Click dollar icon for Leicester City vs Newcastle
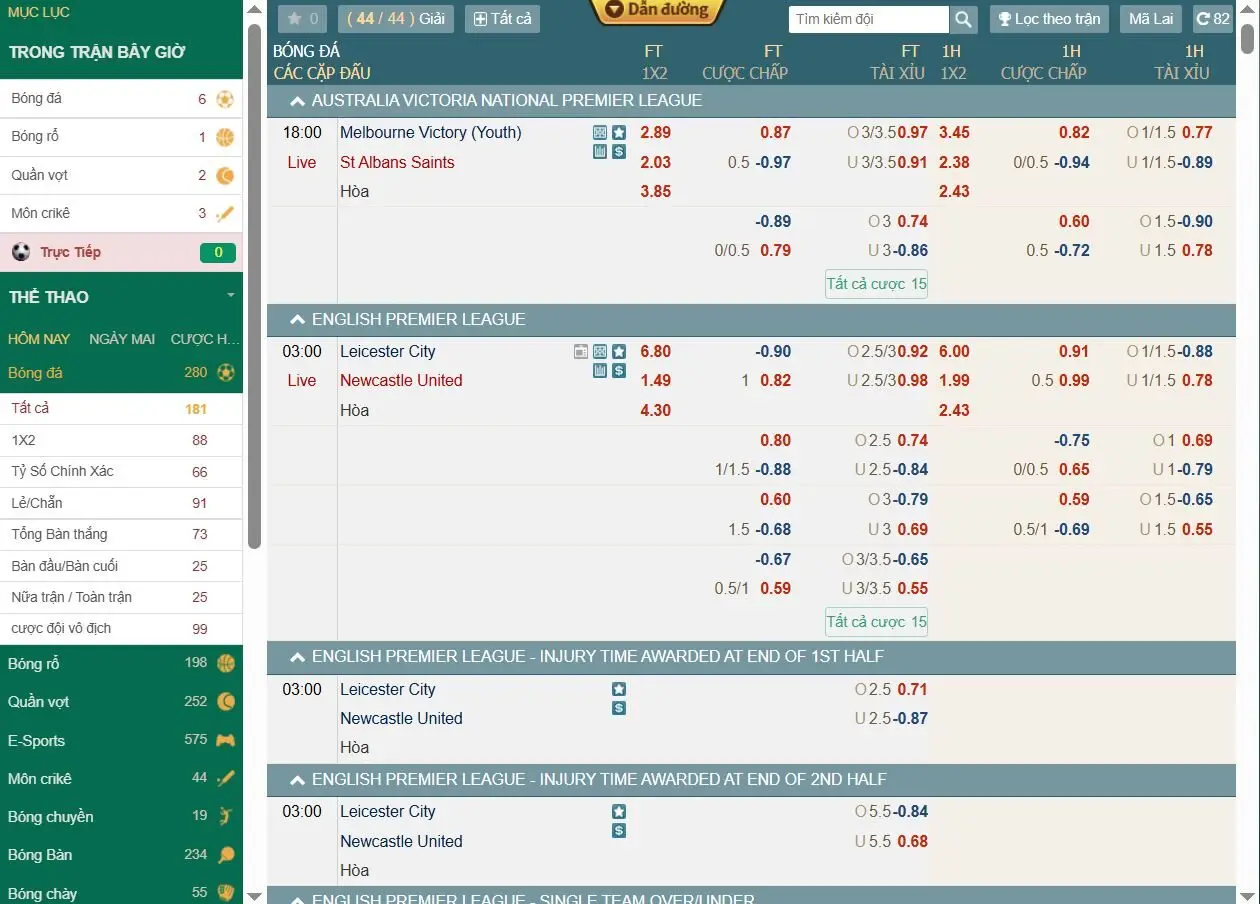Viewport: 1260px width, 904px height. point(619,371)
